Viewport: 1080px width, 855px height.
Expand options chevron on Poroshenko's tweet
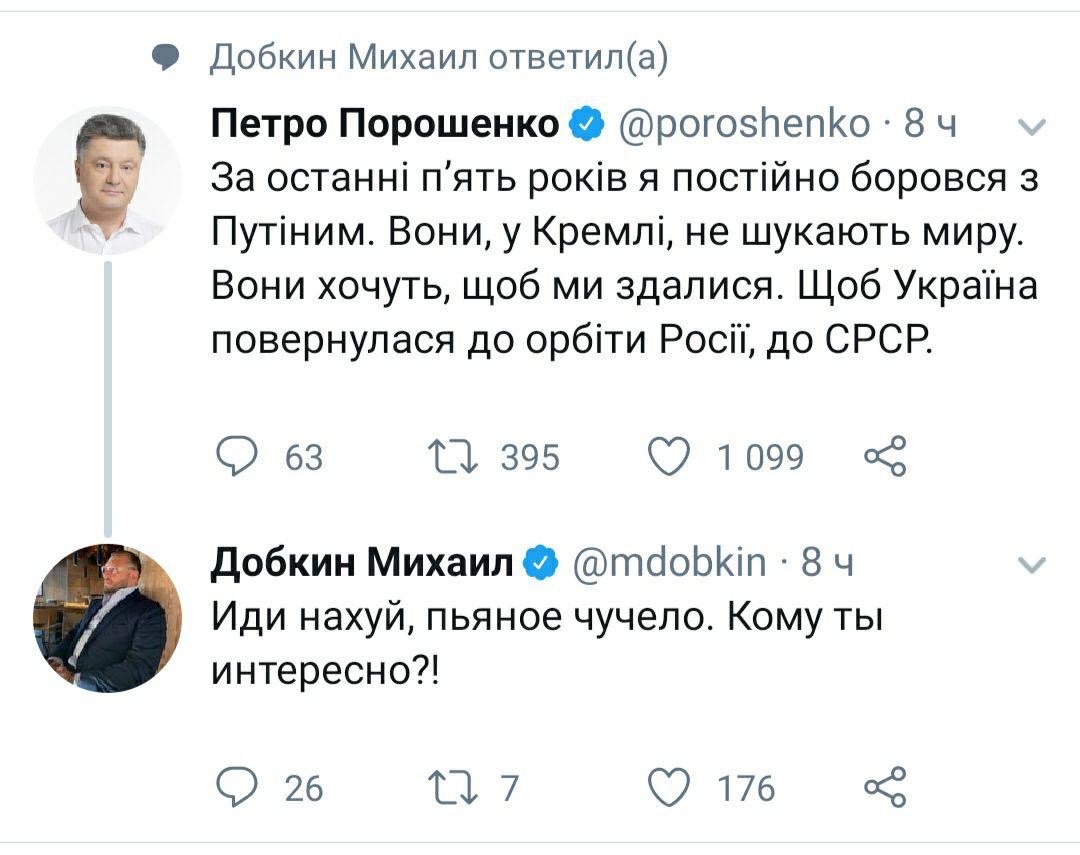coord(1031,127)
